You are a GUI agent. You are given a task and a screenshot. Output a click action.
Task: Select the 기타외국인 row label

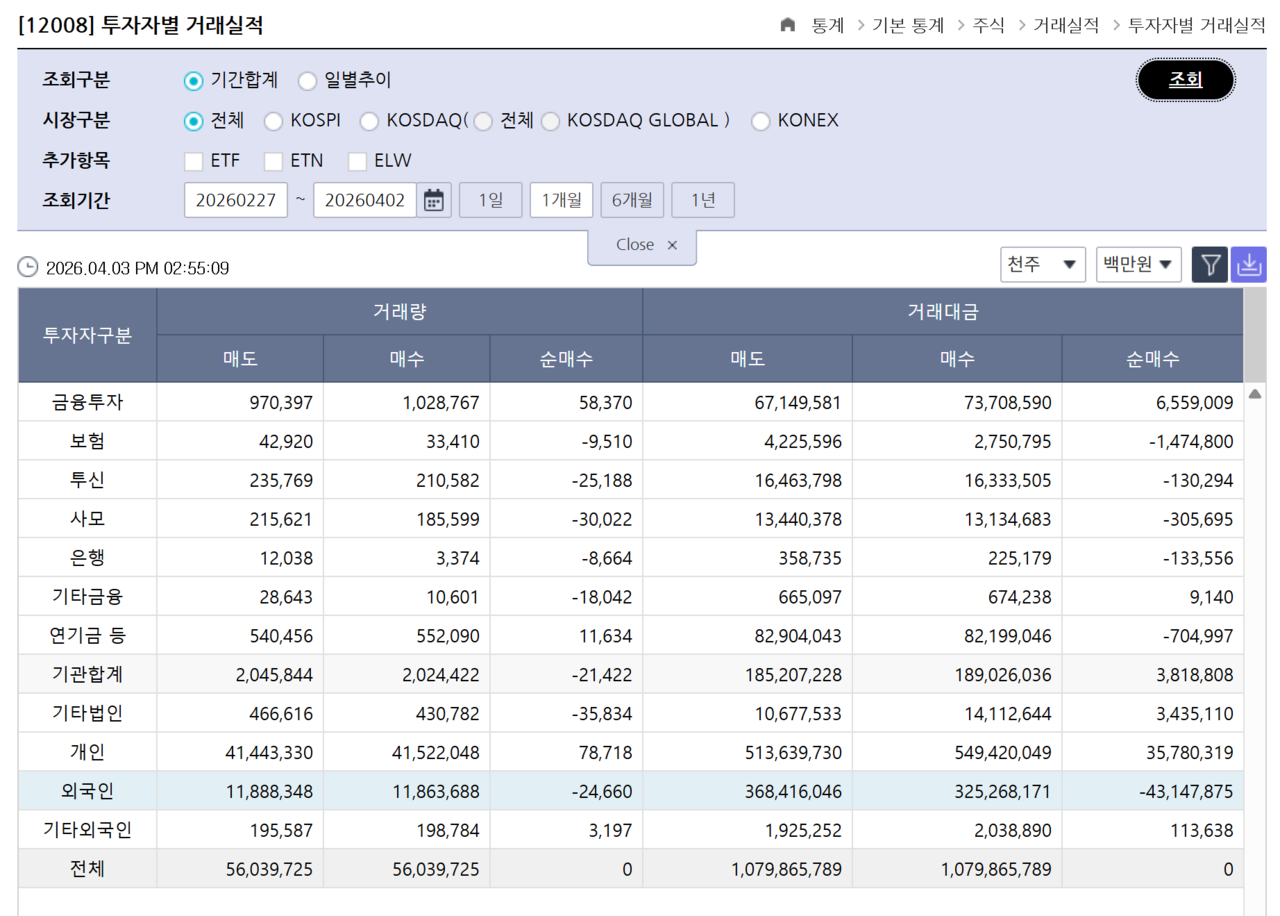tap(87, 830)
